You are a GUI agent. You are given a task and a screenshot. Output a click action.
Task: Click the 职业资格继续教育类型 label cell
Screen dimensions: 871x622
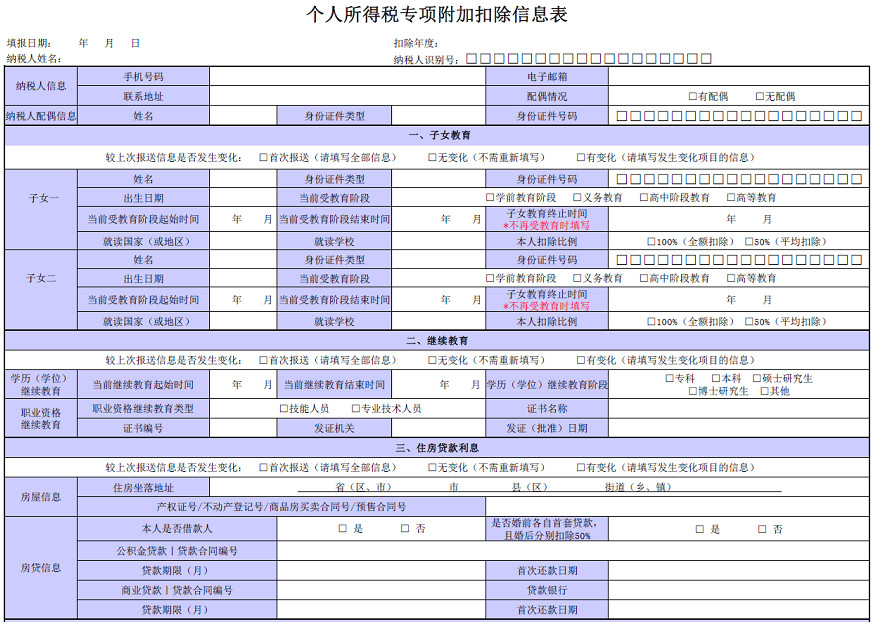143,409
